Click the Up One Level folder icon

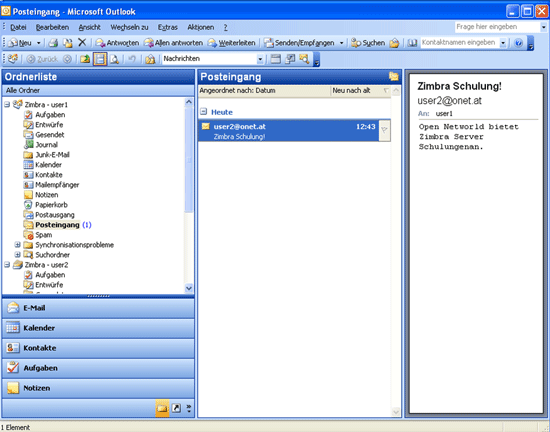[x=85, y=59]
